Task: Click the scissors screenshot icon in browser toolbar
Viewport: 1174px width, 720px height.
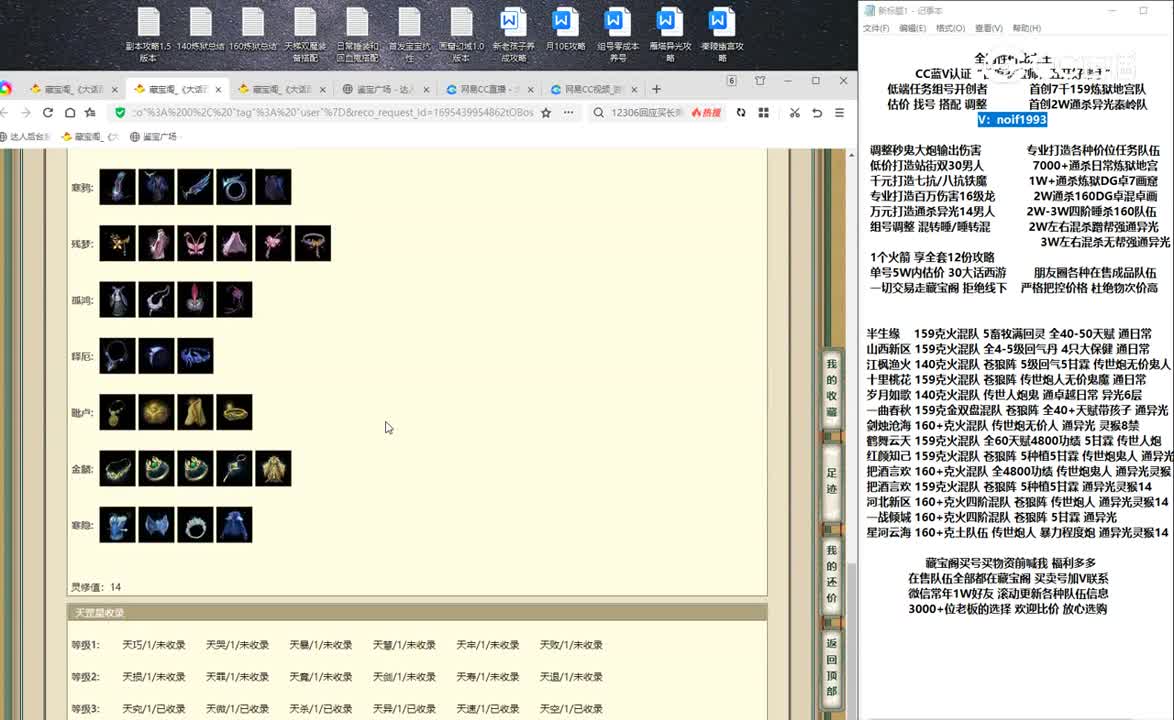Action: point(794,112)
